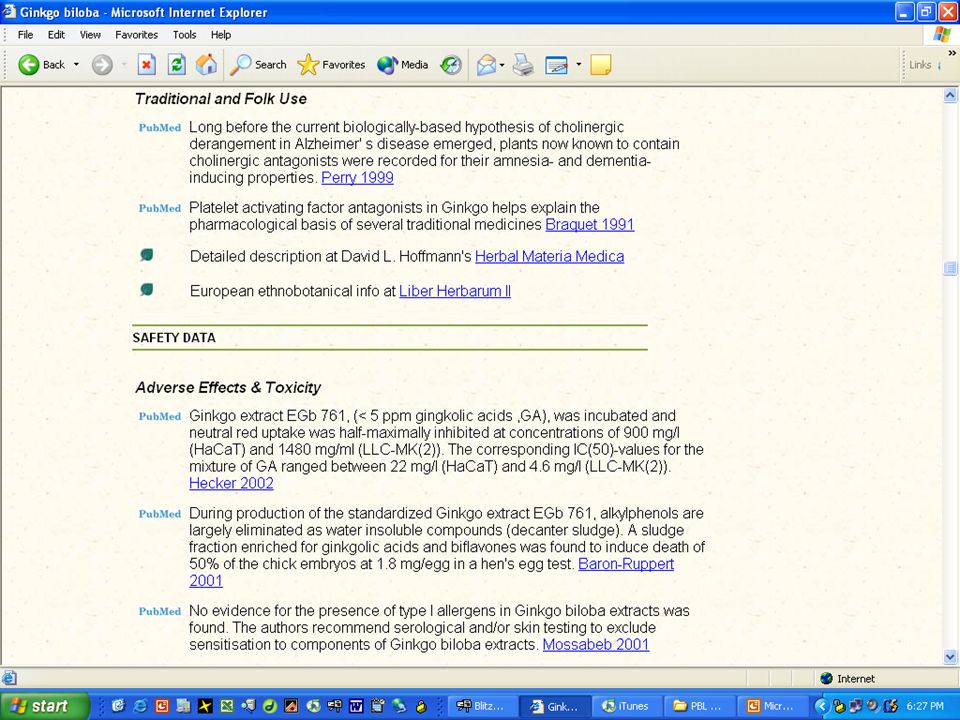This screenshot has width=960, height=720.
Task: Click the leaf bullet icon beside Hoffmann's description
Action: (x=146, y=255)
